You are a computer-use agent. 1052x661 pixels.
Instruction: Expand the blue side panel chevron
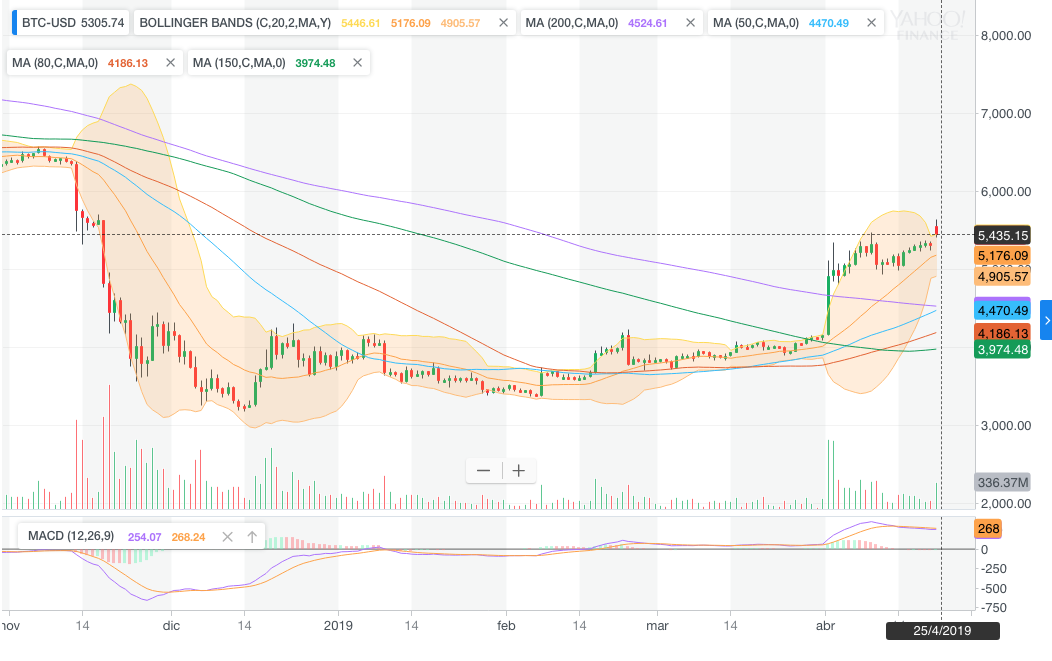(x=1046, y=321)
